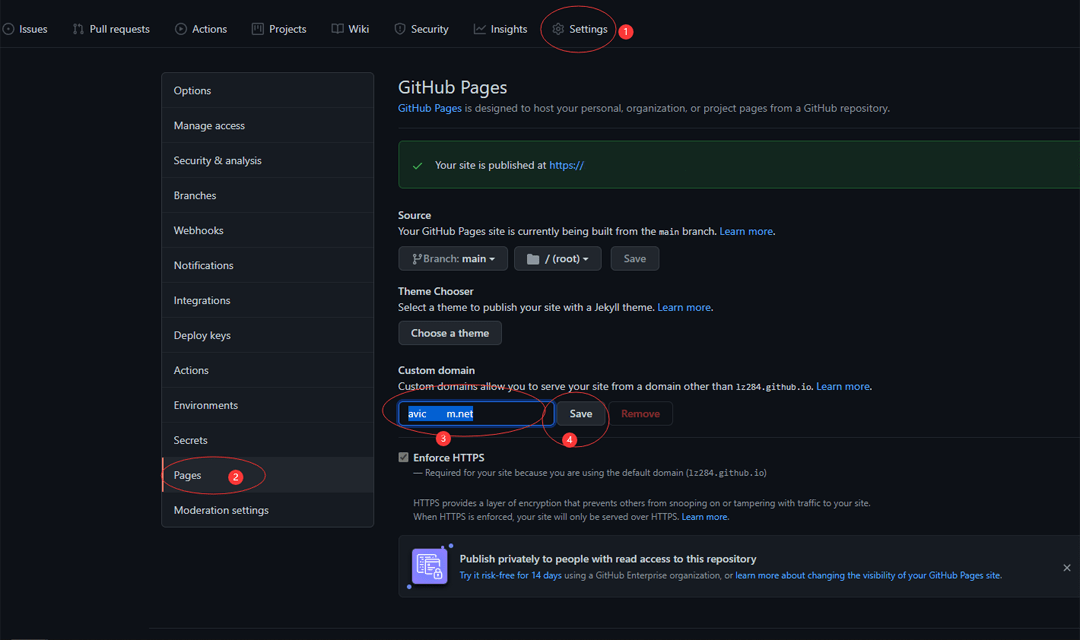
Task: Open the published site https link
Action: (x=566, y=165)
